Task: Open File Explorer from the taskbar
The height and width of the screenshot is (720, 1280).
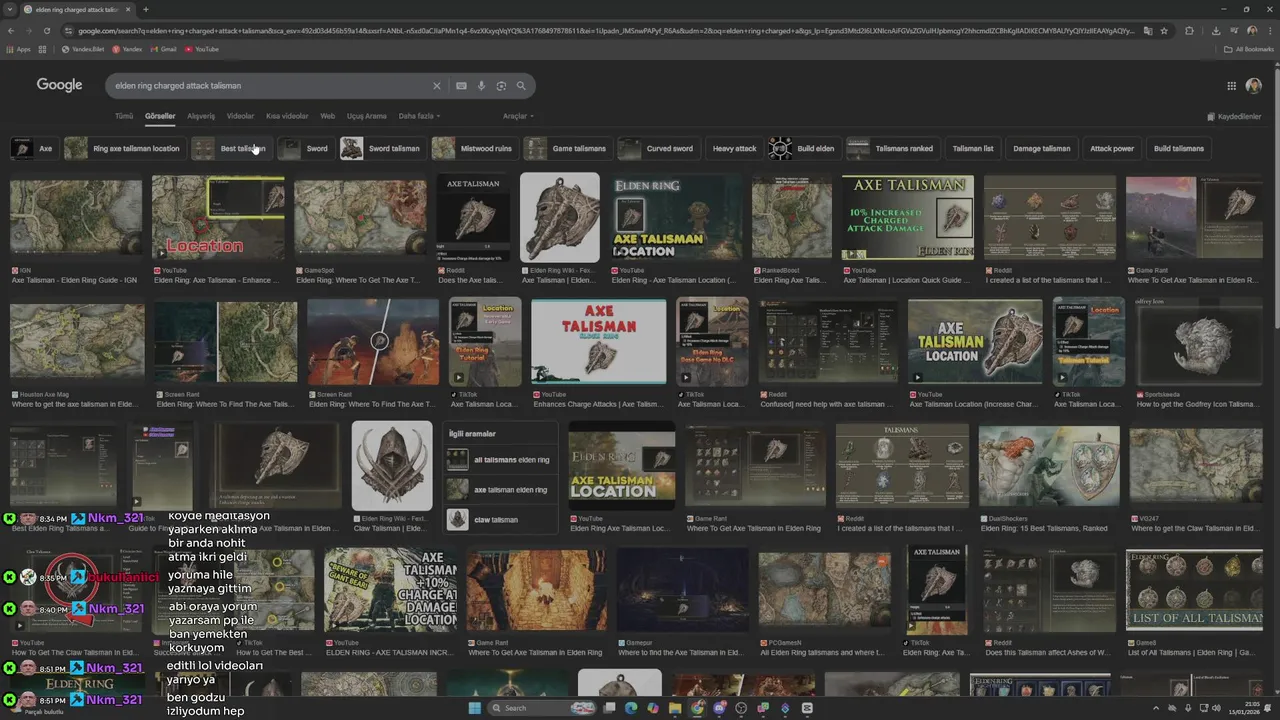Action: tap(675, 708)
